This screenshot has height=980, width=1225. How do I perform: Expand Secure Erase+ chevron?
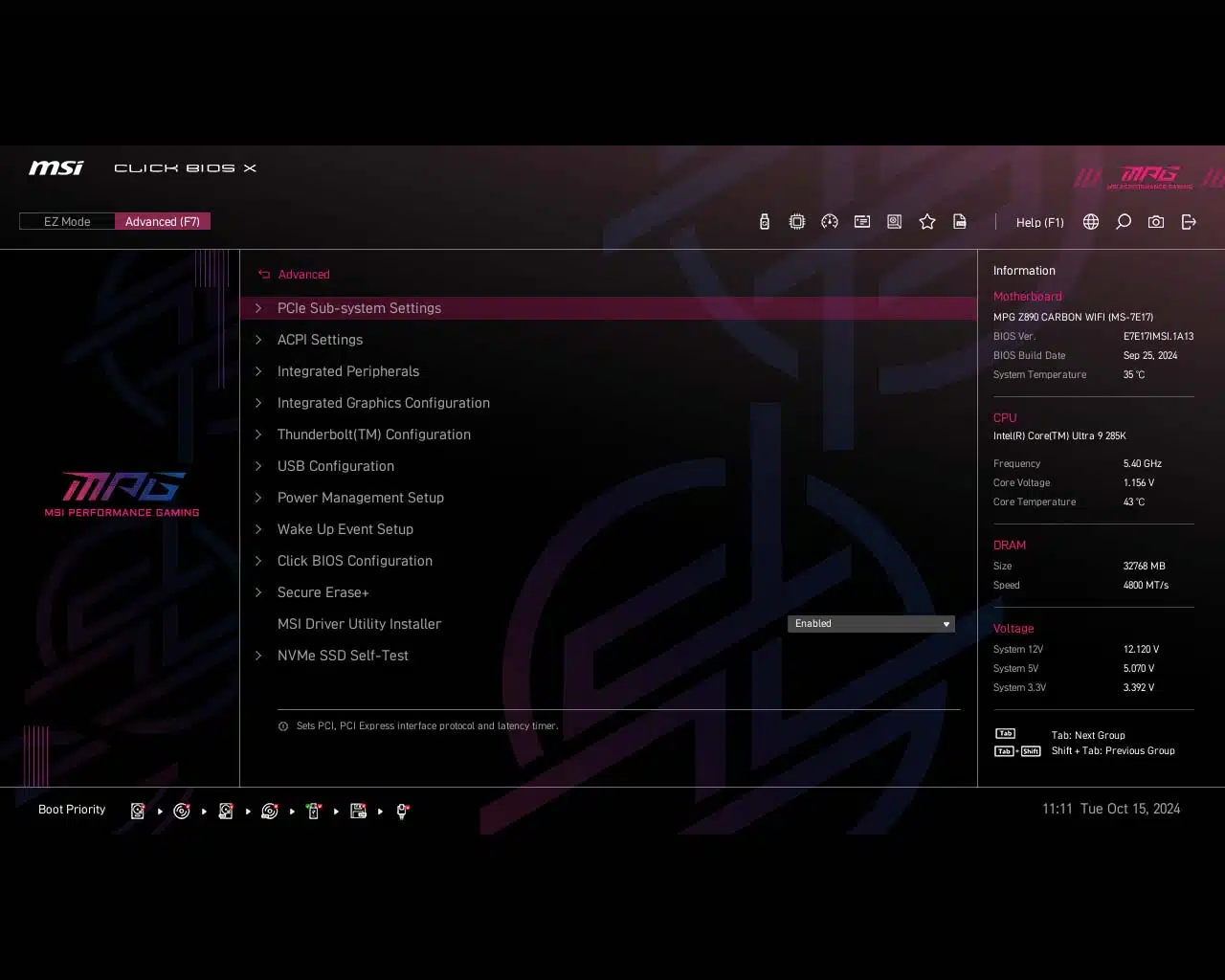coord(258,592)
